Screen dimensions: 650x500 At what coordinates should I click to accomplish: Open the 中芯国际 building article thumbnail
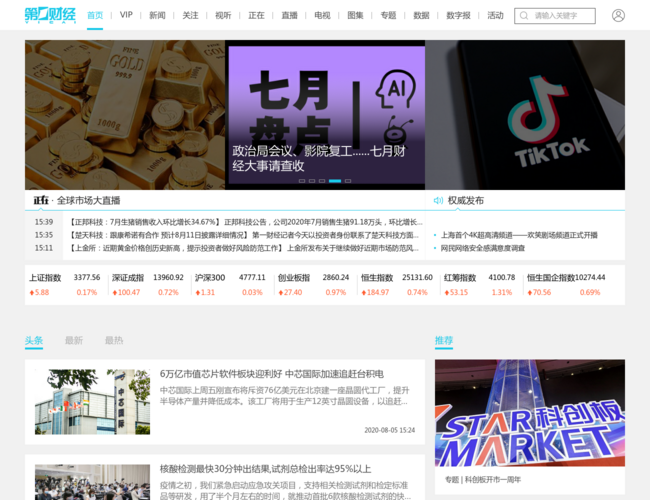(x=92, y=402)
